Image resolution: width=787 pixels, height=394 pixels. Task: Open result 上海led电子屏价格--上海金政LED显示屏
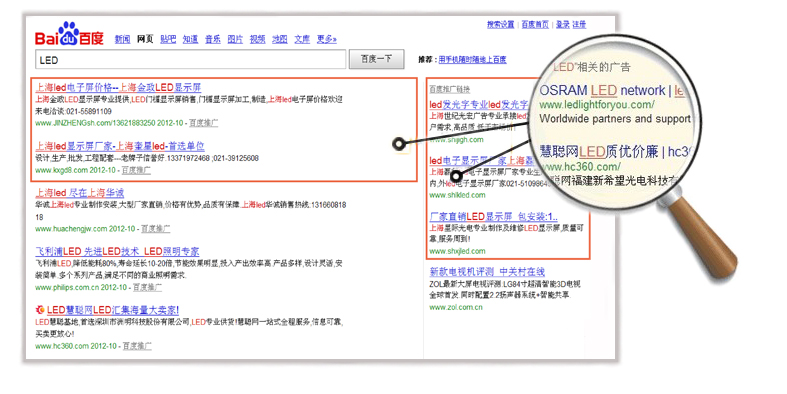[118, 87]
